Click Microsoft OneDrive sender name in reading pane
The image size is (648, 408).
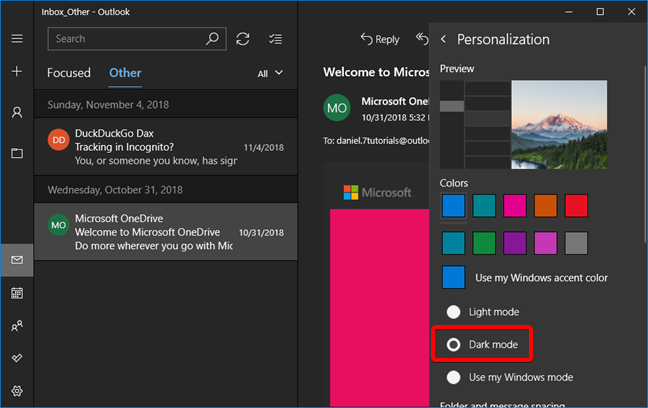tap(395, 101)
